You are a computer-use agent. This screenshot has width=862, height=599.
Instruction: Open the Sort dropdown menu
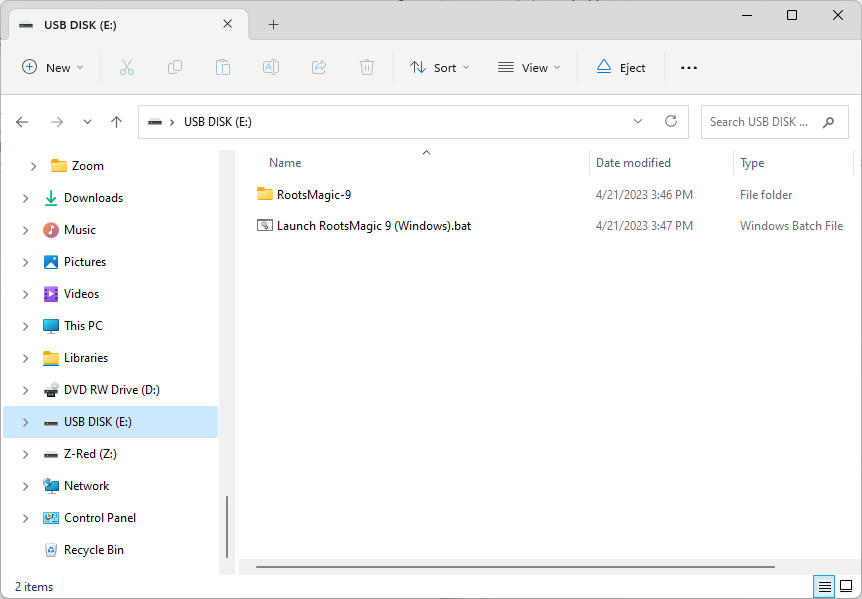click(x=440, y=67)
